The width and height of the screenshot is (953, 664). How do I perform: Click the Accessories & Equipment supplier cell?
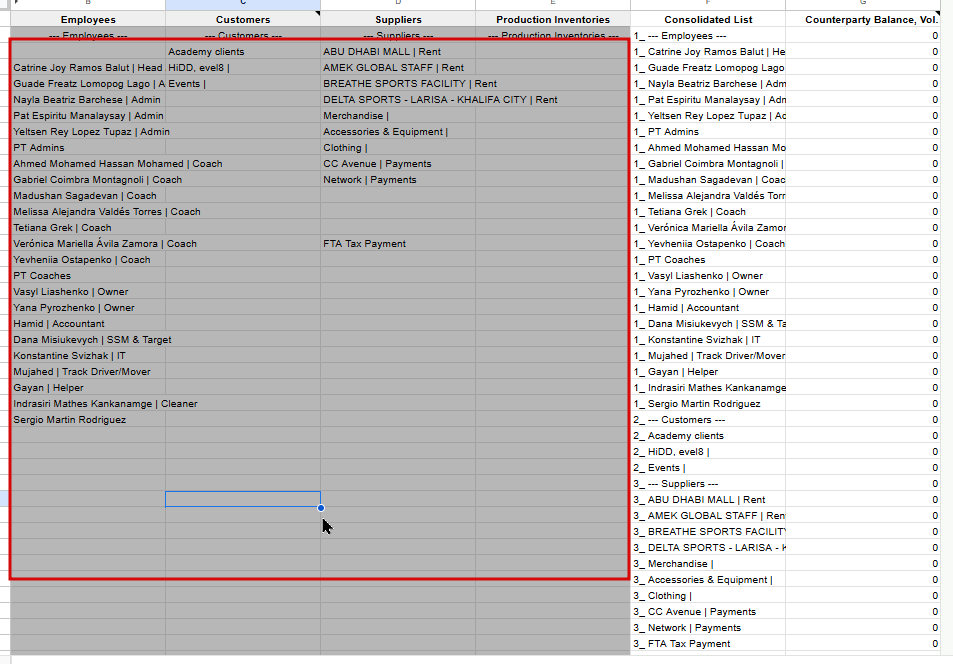coord(398,131)
